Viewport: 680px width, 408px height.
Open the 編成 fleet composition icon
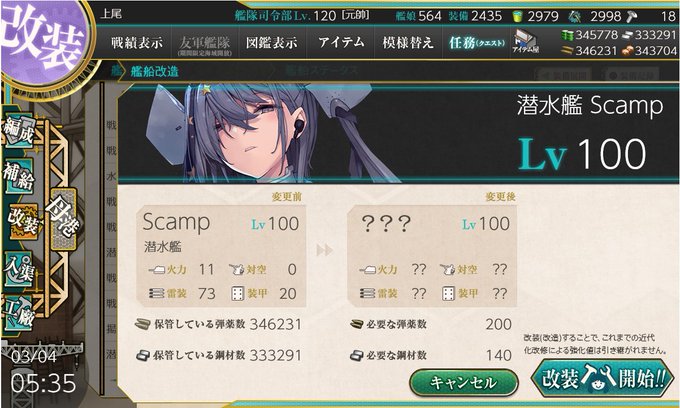[18, 131]
